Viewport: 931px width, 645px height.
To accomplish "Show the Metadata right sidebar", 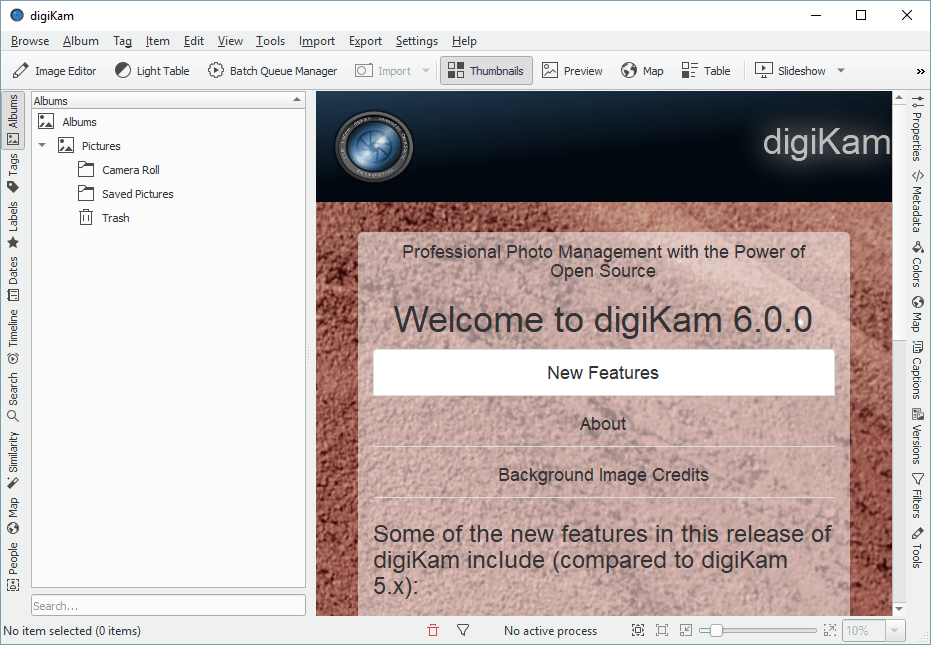I will (917, 201).
